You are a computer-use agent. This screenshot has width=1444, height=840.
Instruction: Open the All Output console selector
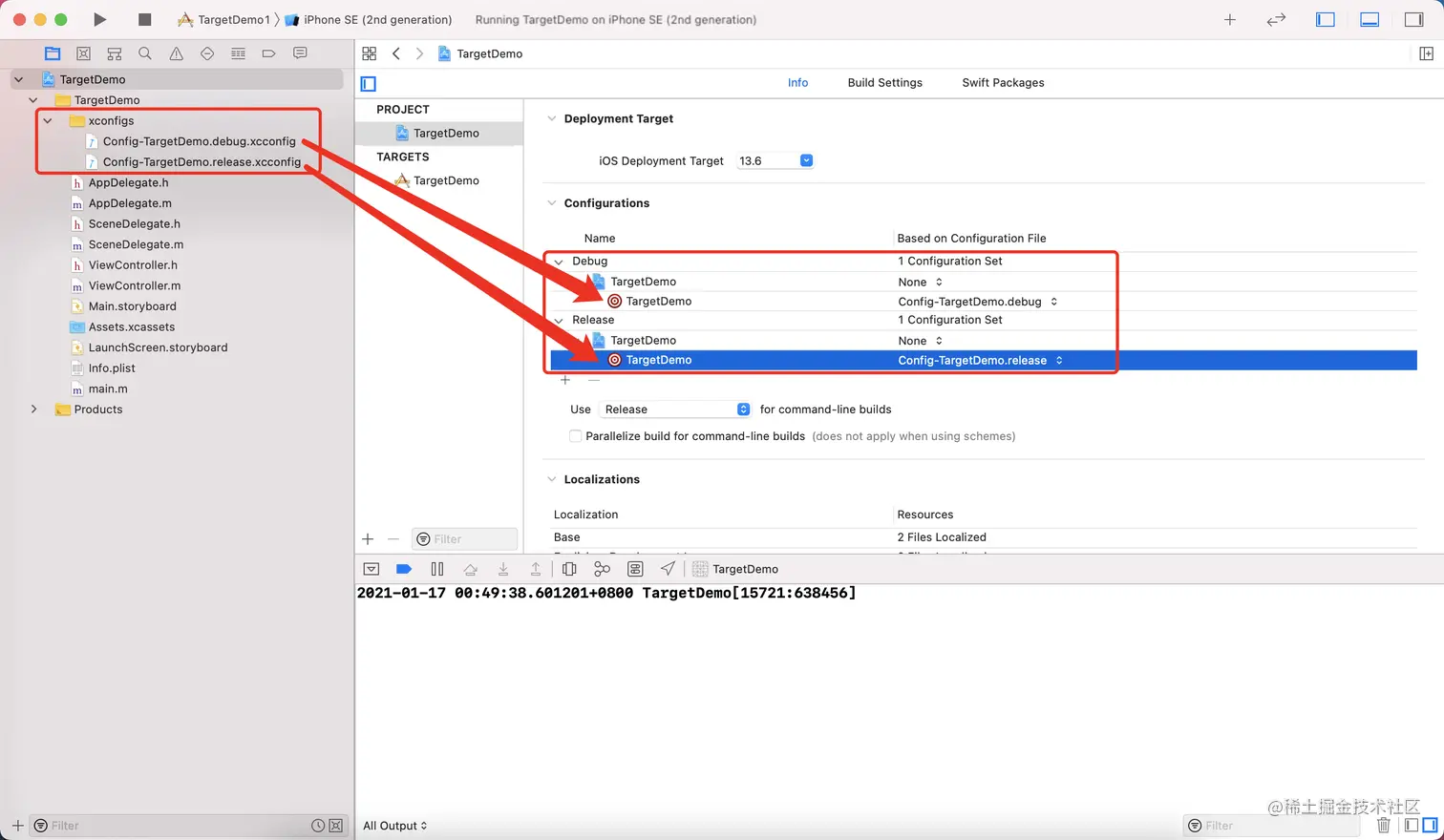[x=395, y=826]
